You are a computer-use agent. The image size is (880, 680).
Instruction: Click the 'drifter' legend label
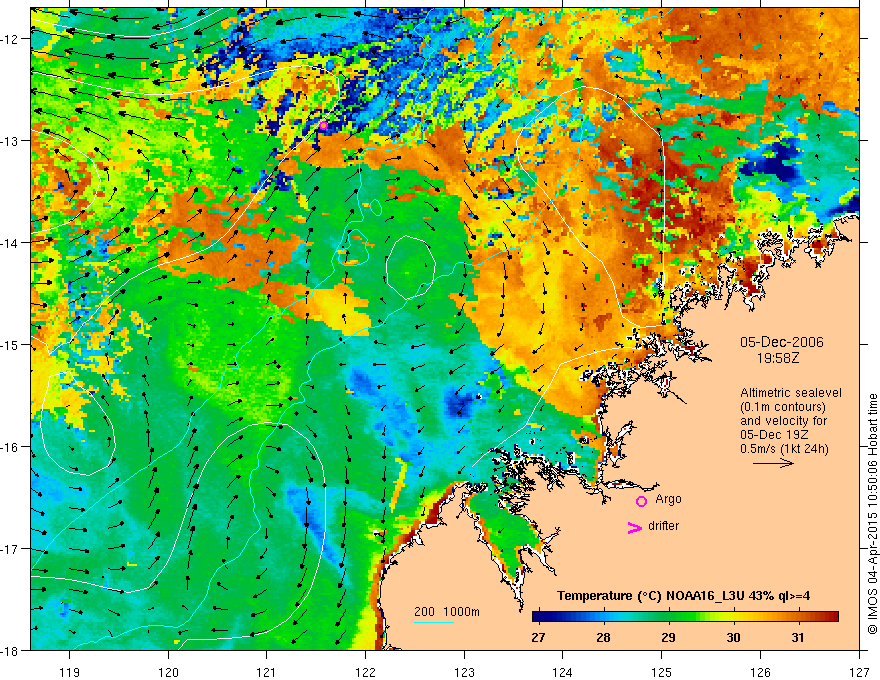coord(663,526)
